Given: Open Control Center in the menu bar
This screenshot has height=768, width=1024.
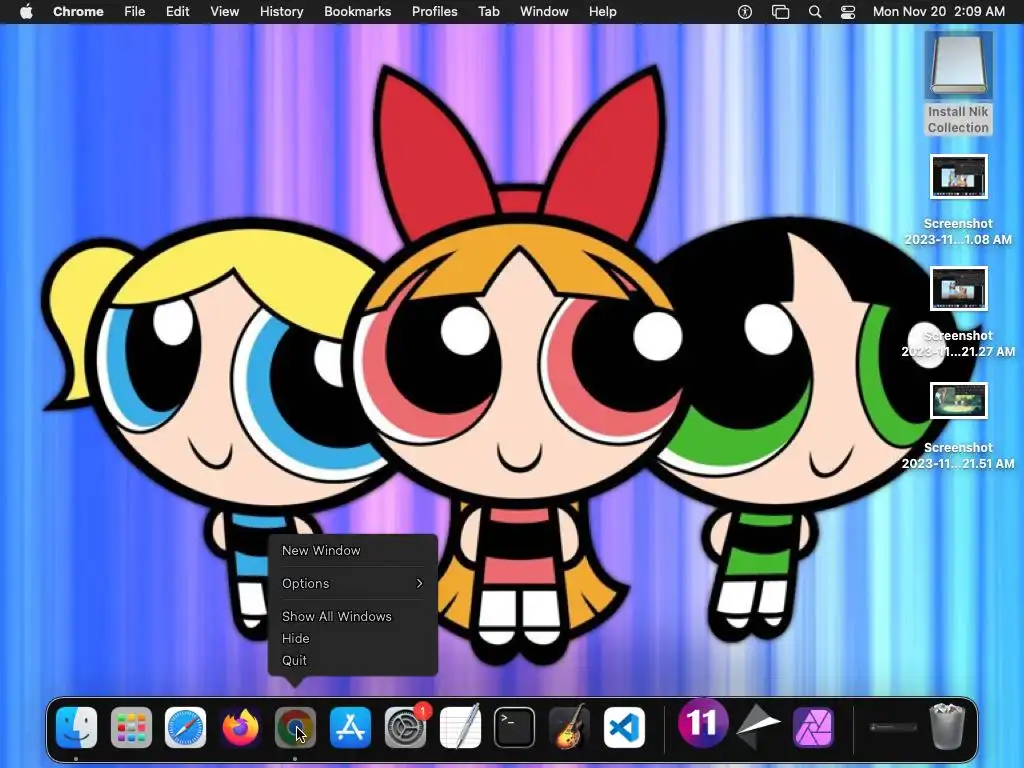Looking at the screenshot, I should (848, 12).
